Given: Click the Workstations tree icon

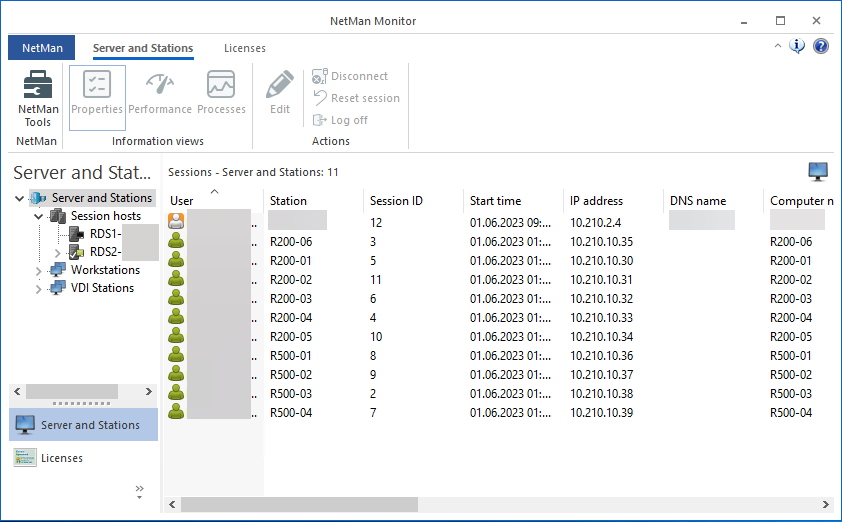Looking at the screenshot, I should [57, 270].
